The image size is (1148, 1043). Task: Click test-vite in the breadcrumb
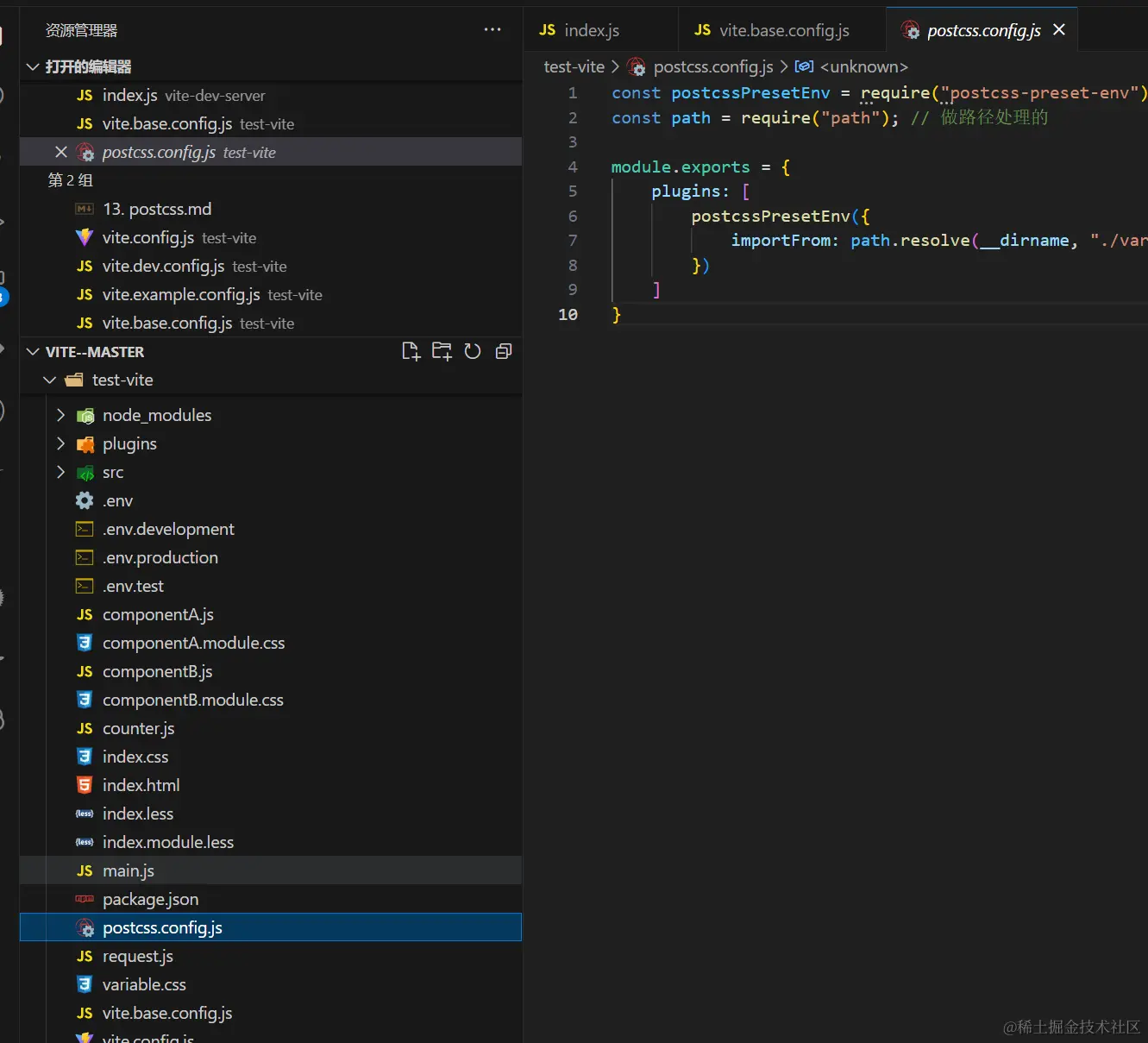(x=574, y=66)
